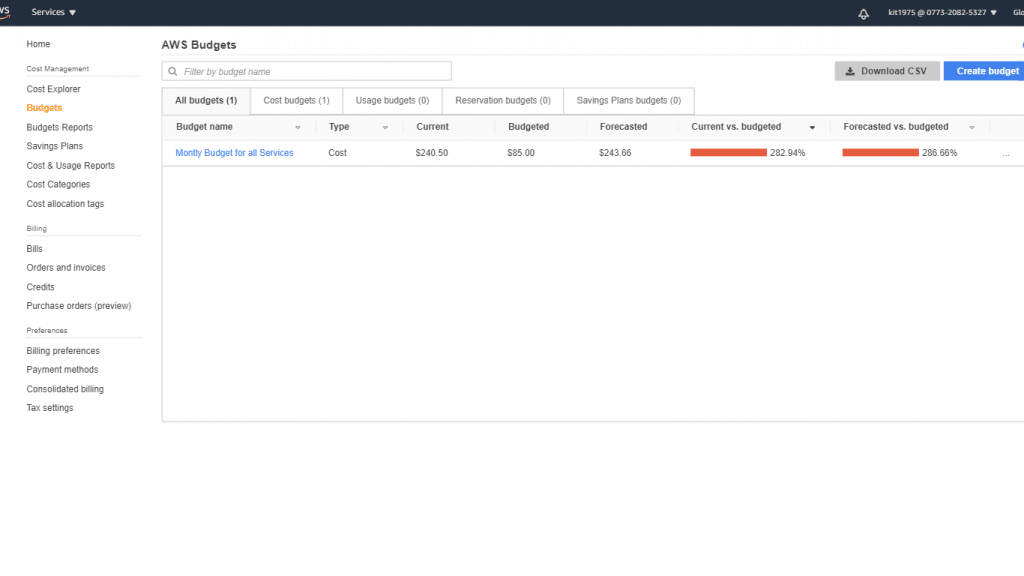Open Payment methods

(62, 370)
